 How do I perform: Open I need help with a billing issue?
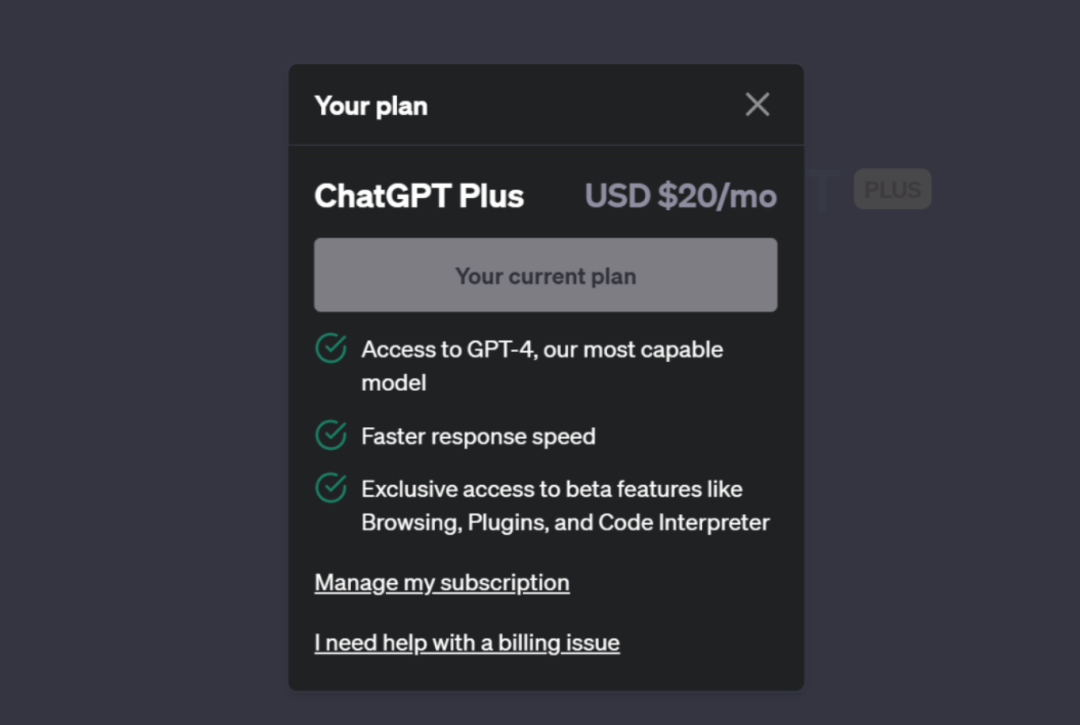467,643
